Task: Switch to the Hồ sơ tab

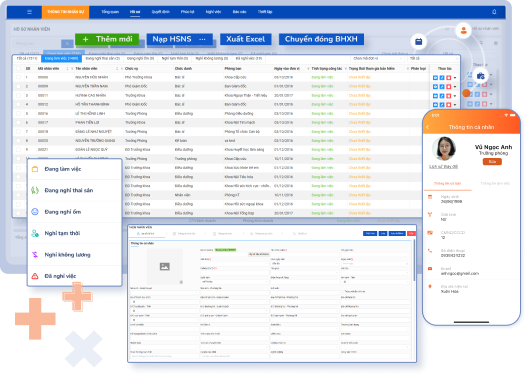Action: [135, 12]
